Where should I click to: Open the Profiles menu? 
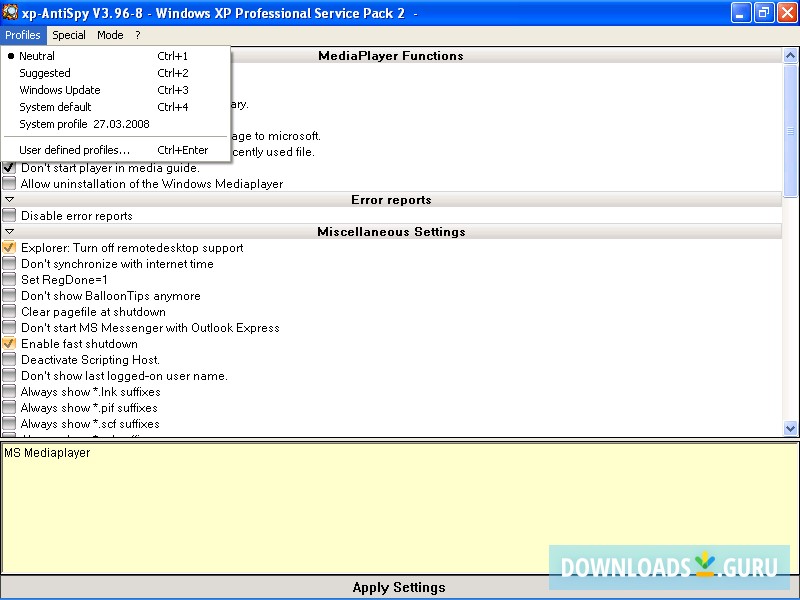tap(23, 35)
